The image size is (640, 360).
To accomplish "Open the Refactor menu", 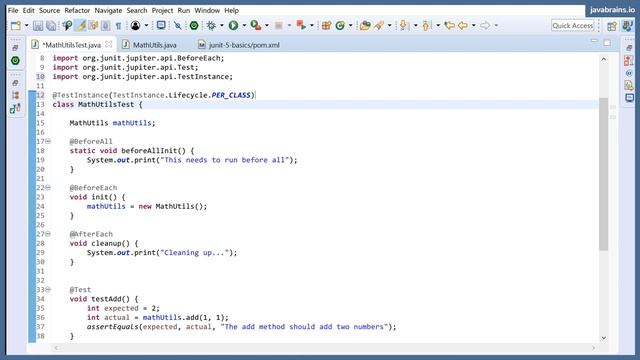I will (x=77, y=10).
